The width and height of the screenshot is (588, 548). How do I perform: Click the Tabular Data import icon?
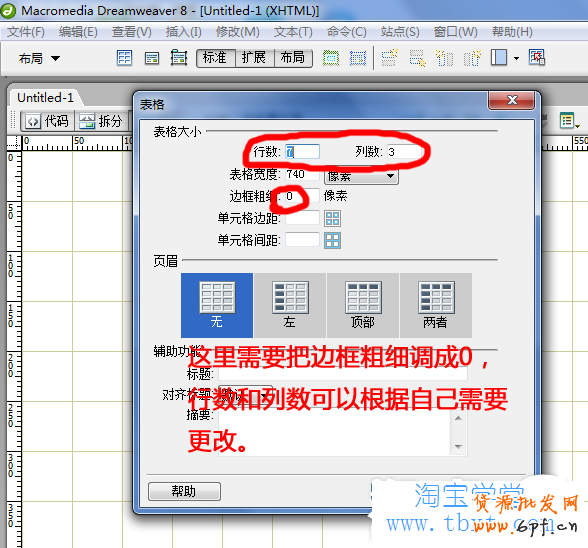coord(537,57)
